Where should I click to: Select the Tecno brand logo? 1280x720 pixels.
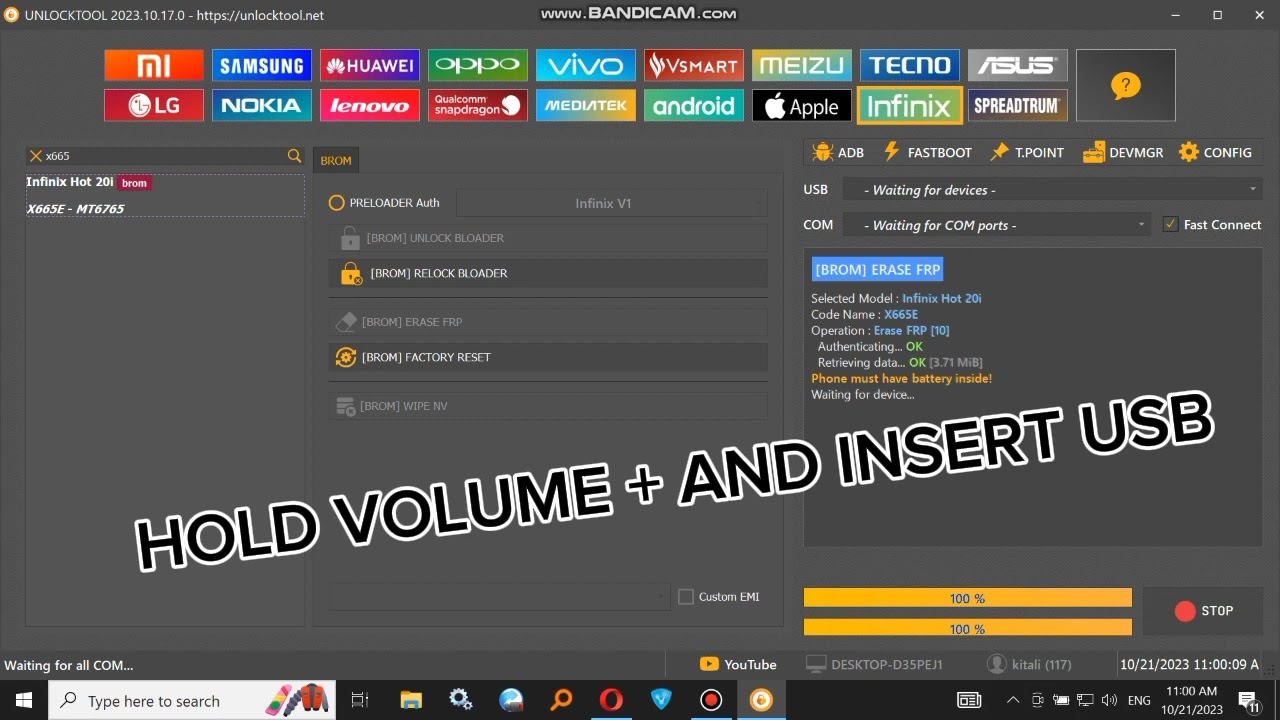tap(910, 65)
